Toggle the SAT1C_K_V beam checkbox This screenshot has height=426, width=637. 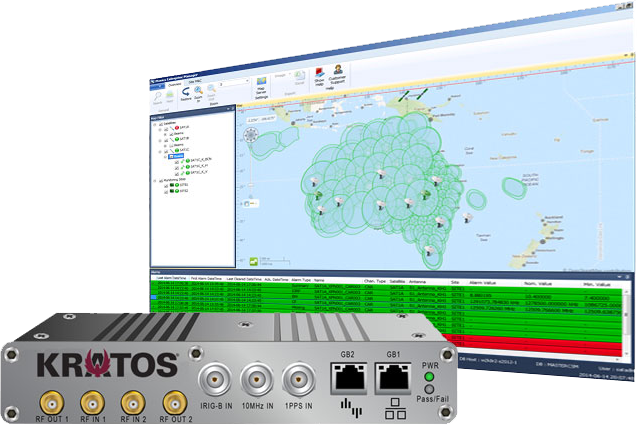176,173
